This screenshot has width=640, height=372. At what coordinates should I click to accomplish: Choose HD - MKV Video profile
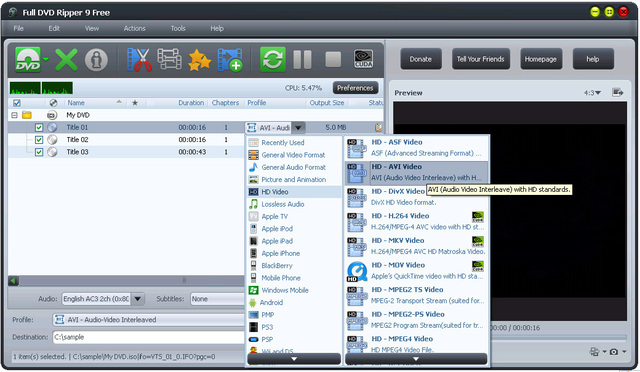pos(416,246)
